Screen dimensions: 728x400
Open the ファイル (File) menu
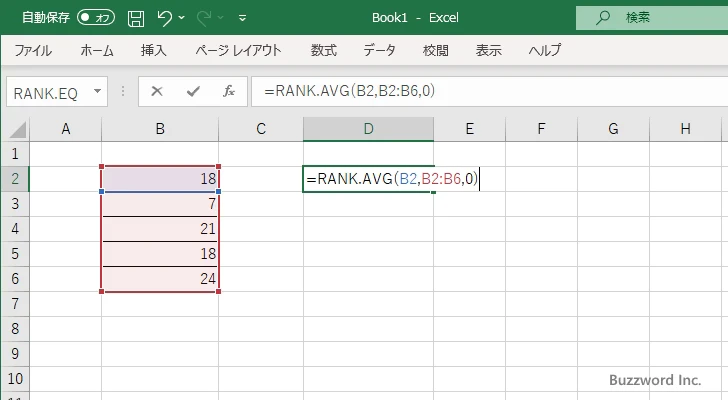pos(33,50)
